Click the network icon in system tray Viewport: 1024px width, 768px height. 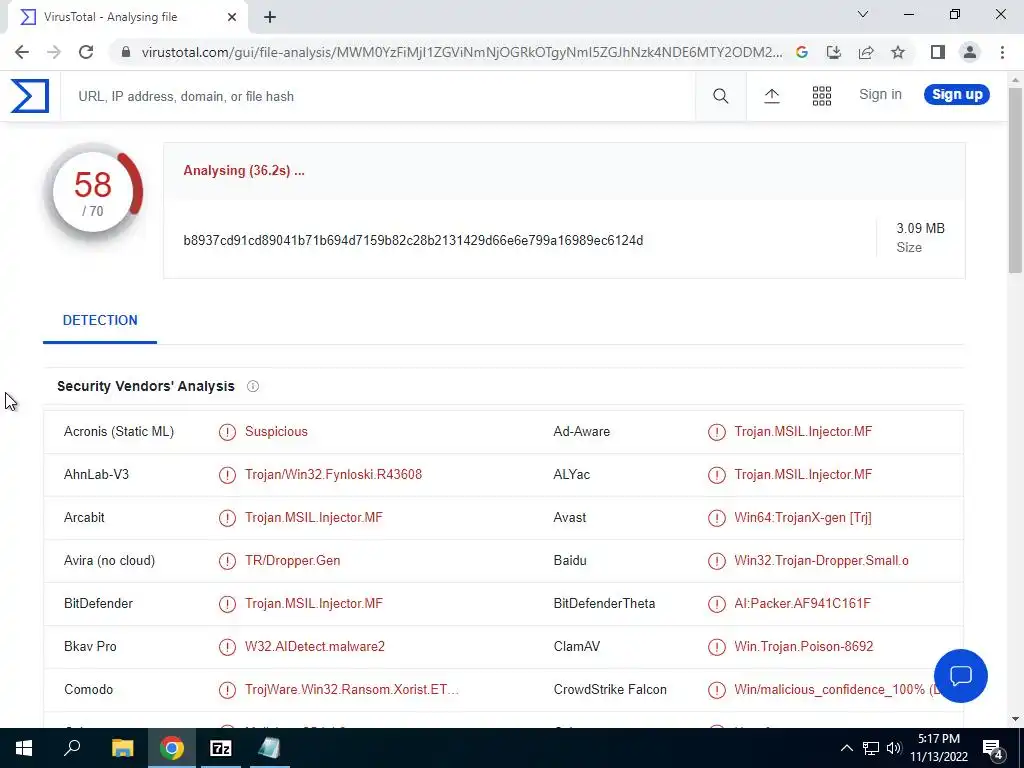pos(871,748)
